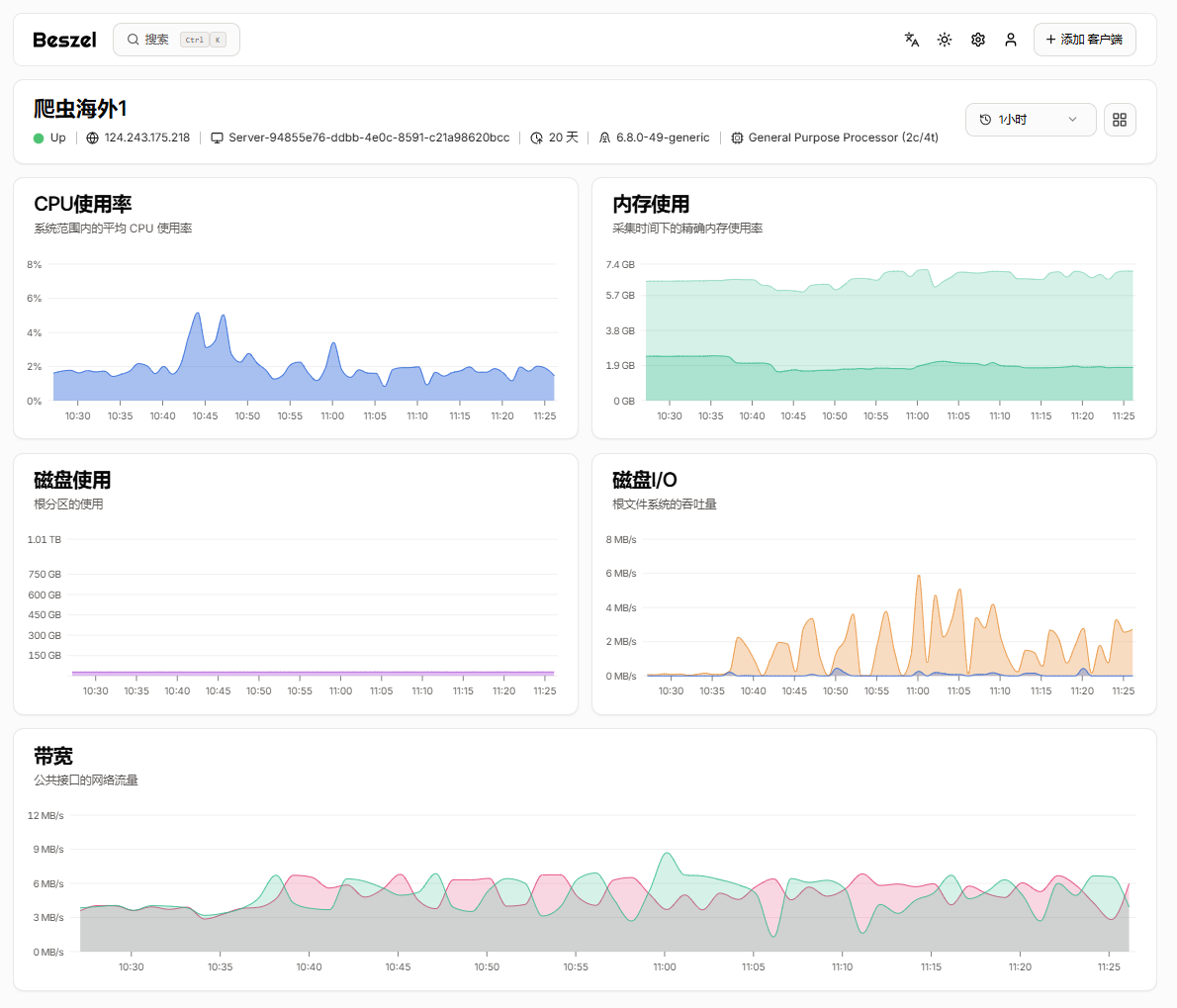Select kernel version 6.8.0-49-generic

pyautogui.click(x=663, y=138)
